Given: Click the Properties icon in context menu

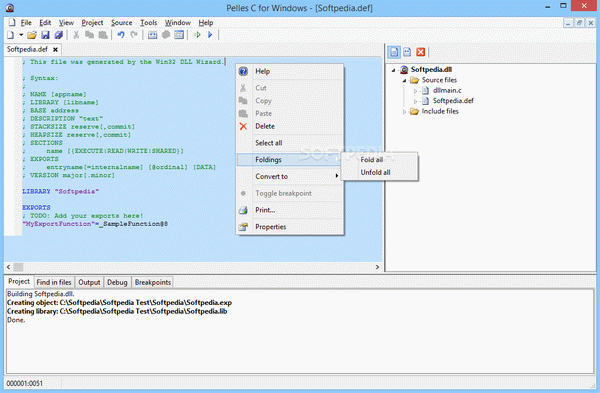Looking at the screenshot, I should pos(243,227).
